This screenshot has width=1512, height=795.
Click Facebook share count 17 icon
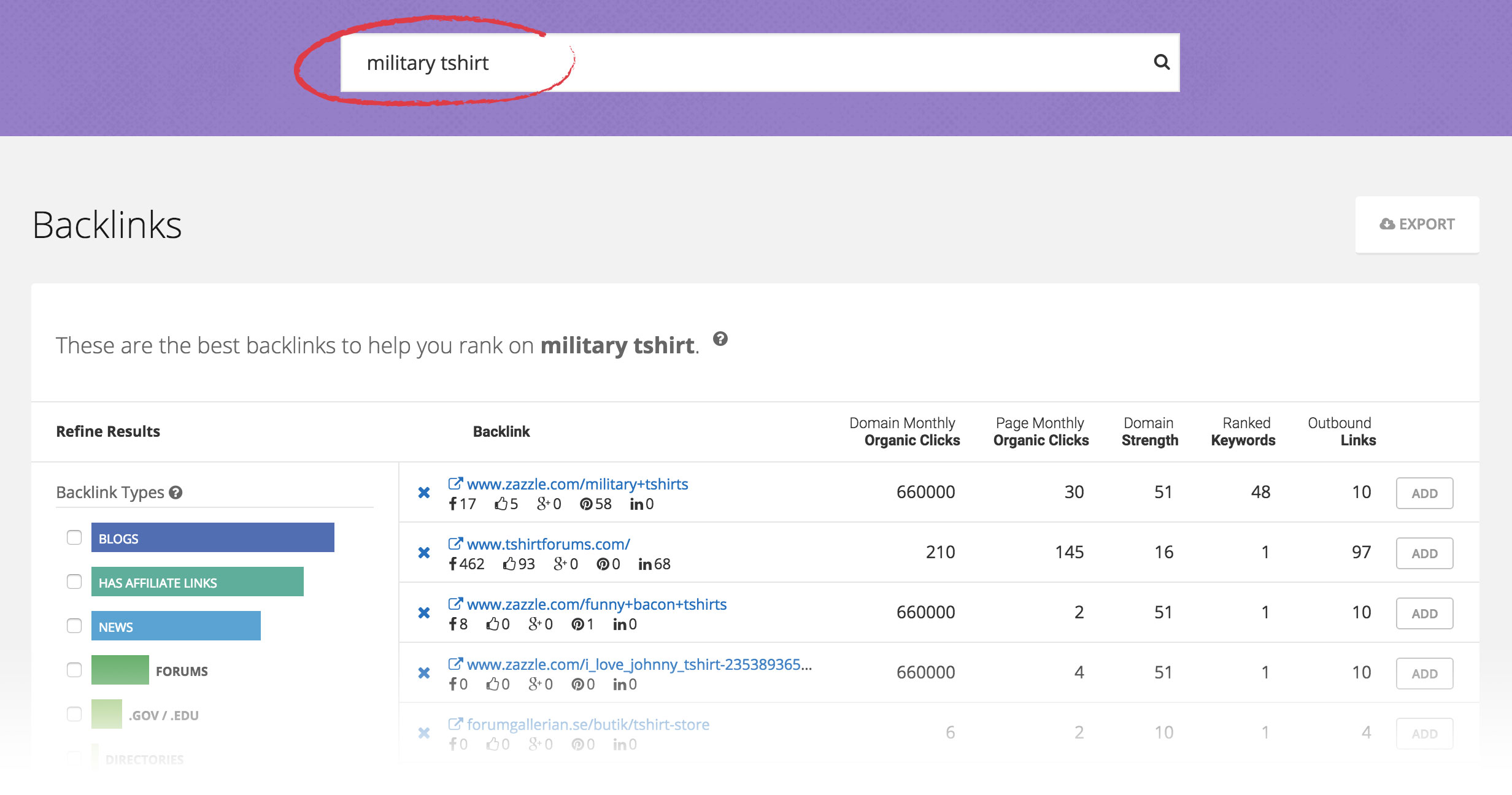[x=453, y=504]
